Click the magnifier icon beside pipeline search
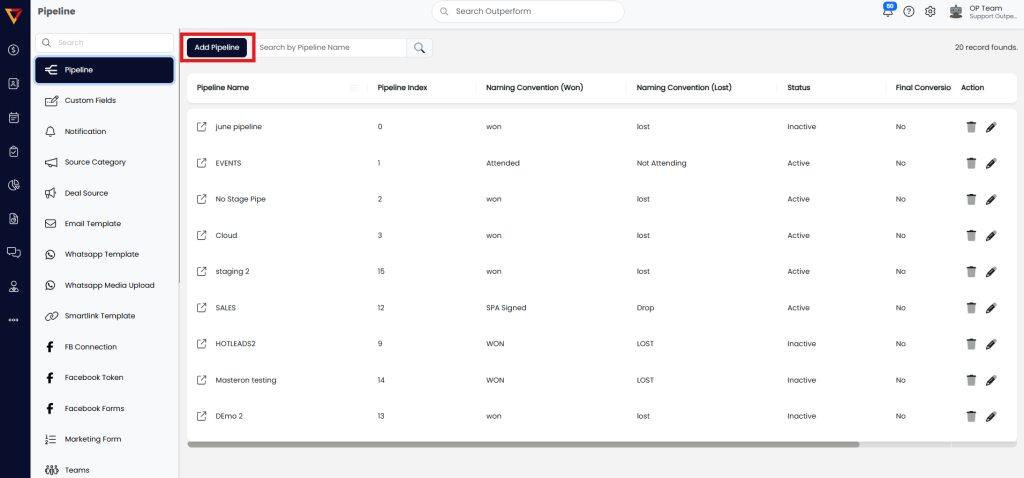Image resolution: width=1024 pixels, height=478 pixels. pos(420,47)
